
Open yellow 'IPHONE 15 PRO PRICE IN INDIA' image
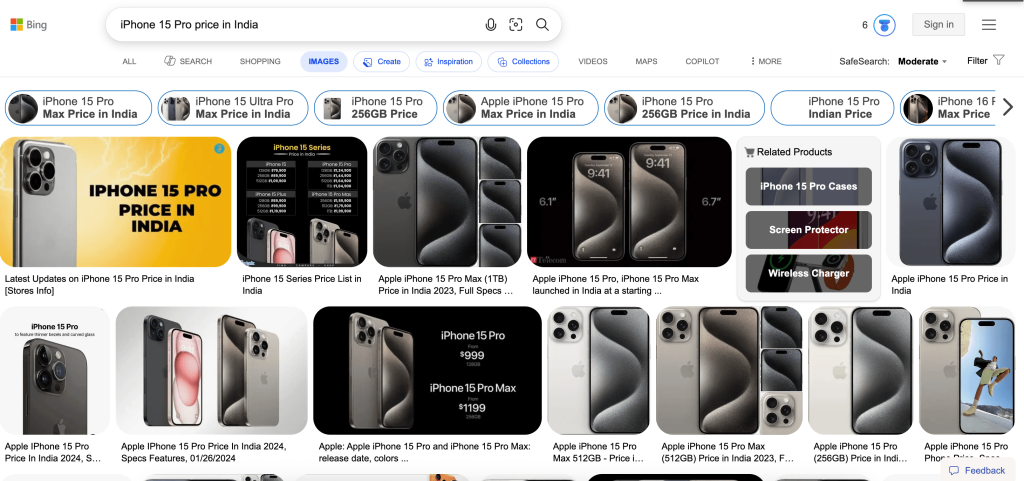(116, 202)
